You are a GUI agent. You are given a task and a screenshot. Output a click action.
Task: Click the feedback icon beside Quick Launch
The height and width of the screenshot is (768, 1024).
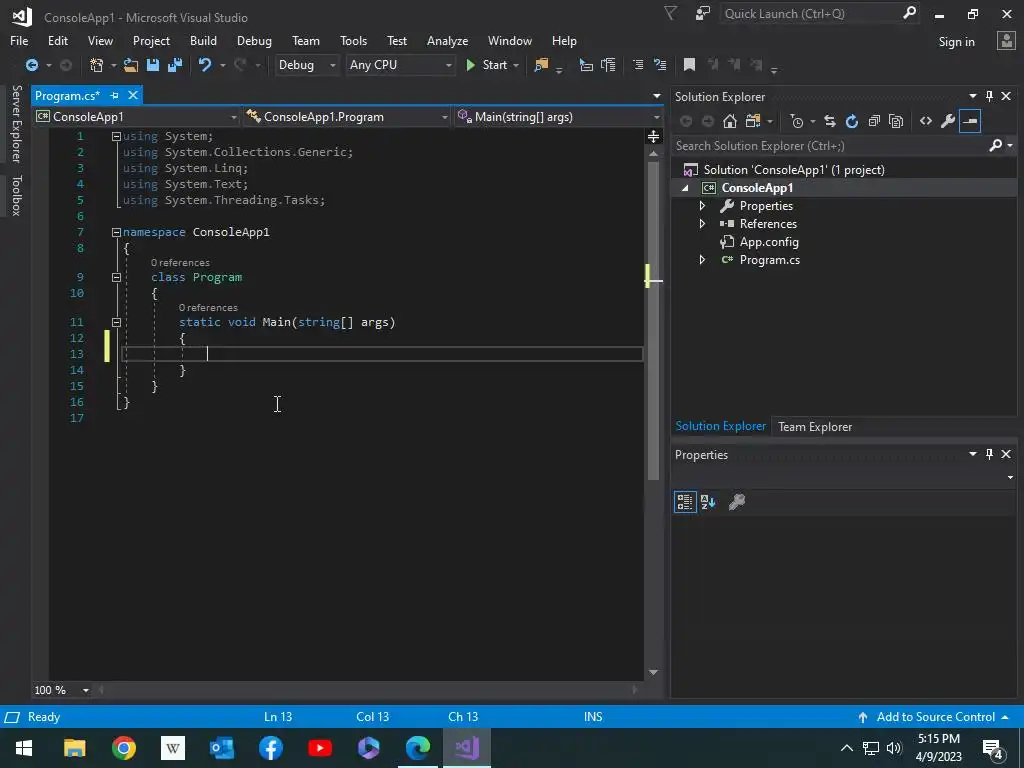703,14
